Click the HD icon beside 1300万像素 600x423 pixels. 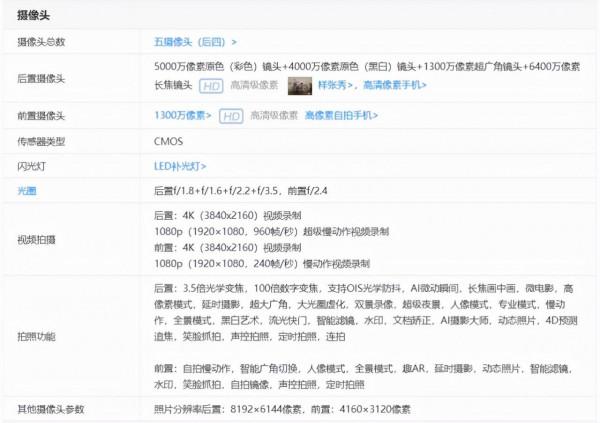(231, 116)
